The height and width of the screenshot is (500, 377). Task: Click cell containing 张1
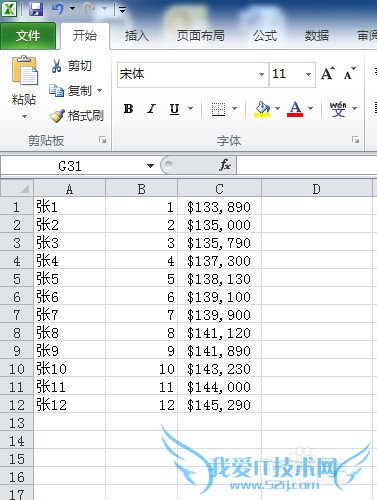(x=70, y=207)
